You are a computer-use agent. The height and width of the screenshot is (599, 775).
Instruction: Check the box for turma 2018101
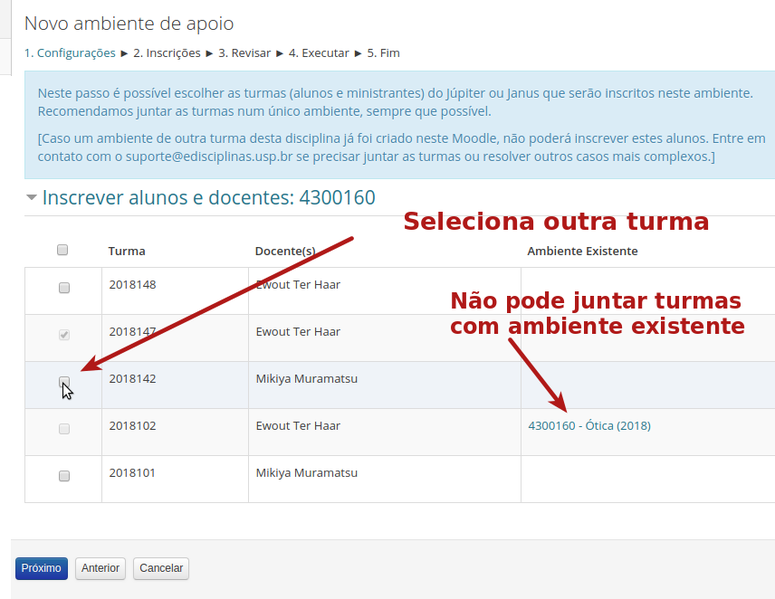[x=64, y=475]
